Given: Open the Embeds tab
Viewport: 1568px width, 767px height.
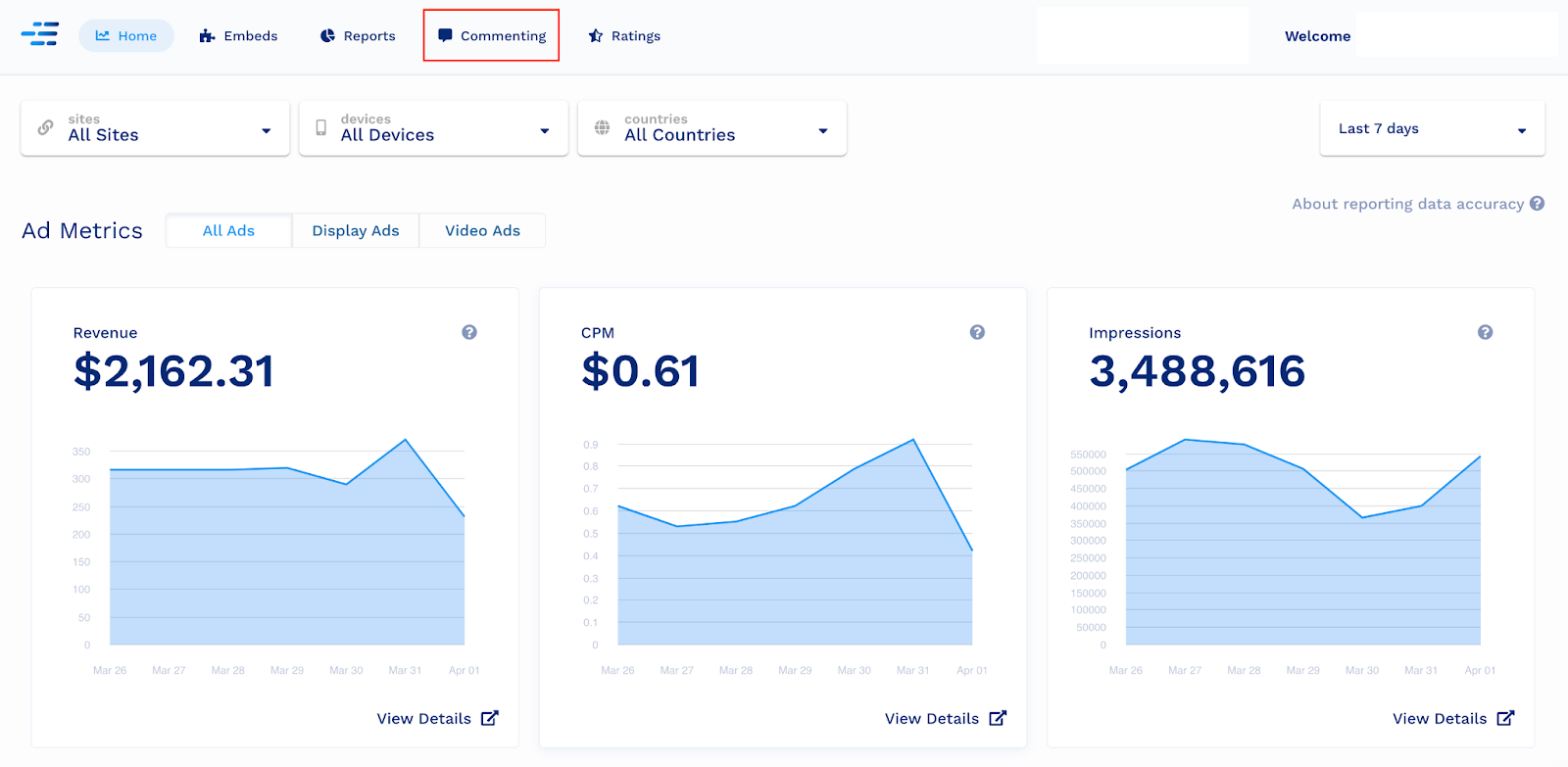Looking at the screenshot, I should pos(238,35).
